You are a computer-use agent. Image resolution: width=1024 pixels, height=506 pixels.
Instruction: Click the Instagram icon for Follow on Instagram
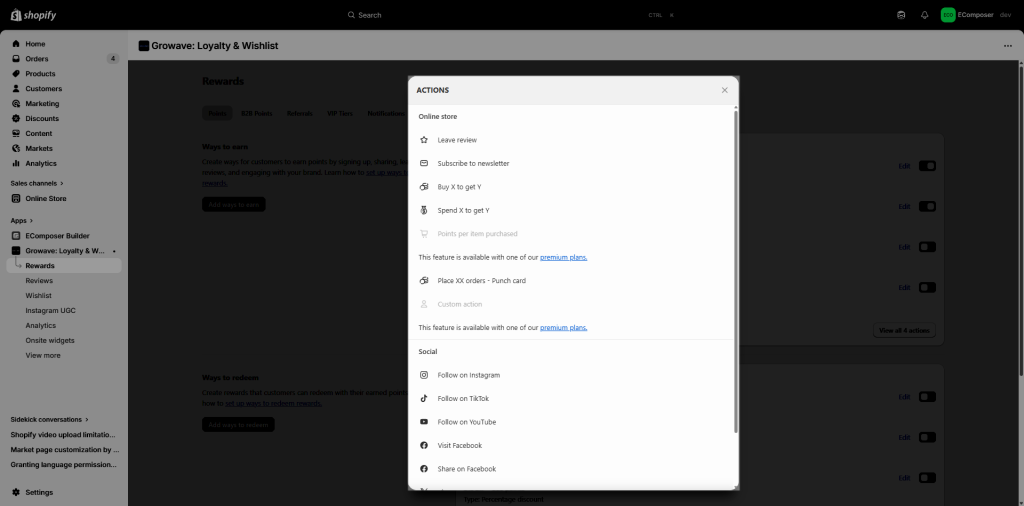click(x=424, y=375)
